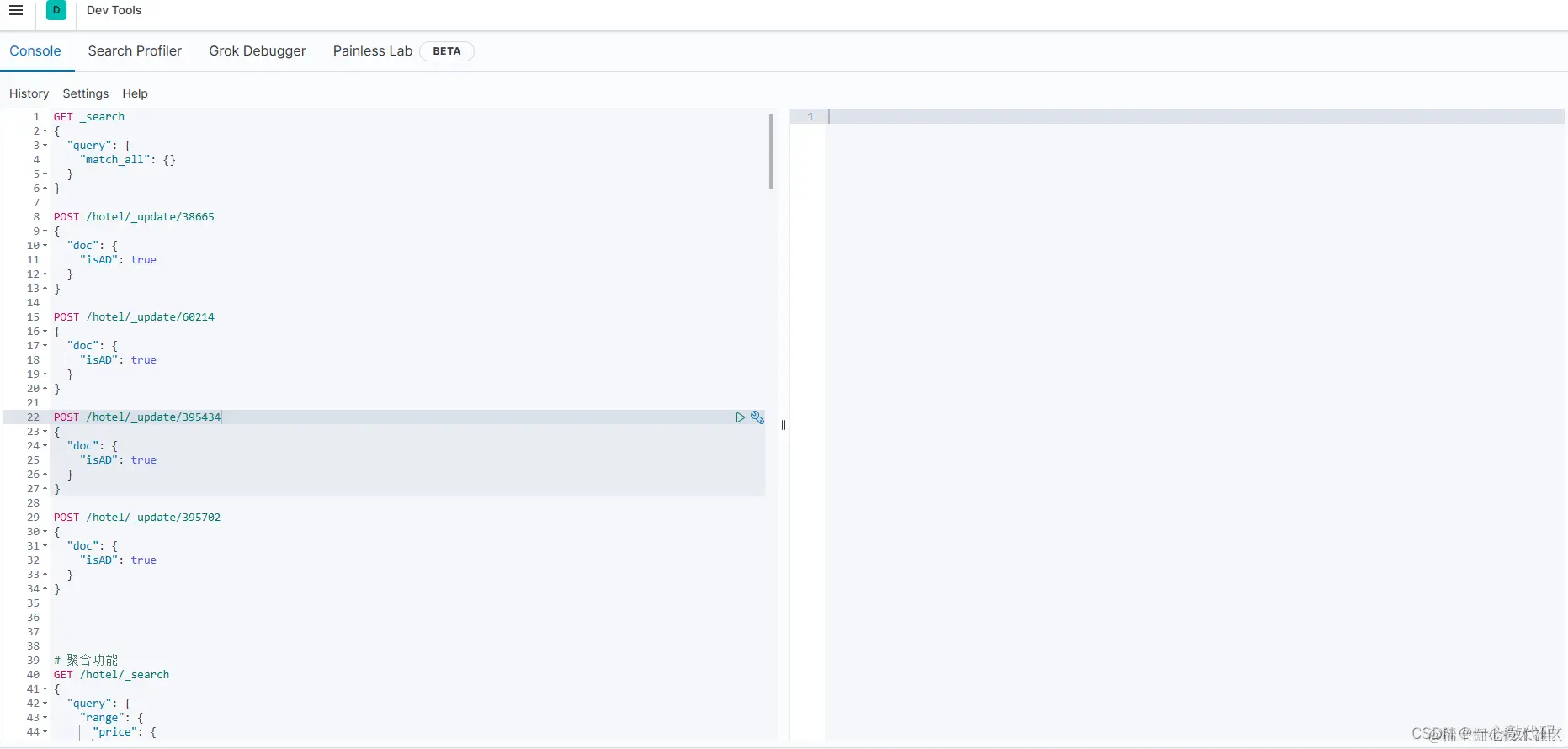Viewport: 1568px width, 749px height.
Task: Collapse the block at line 41
Action: point(45,689)
